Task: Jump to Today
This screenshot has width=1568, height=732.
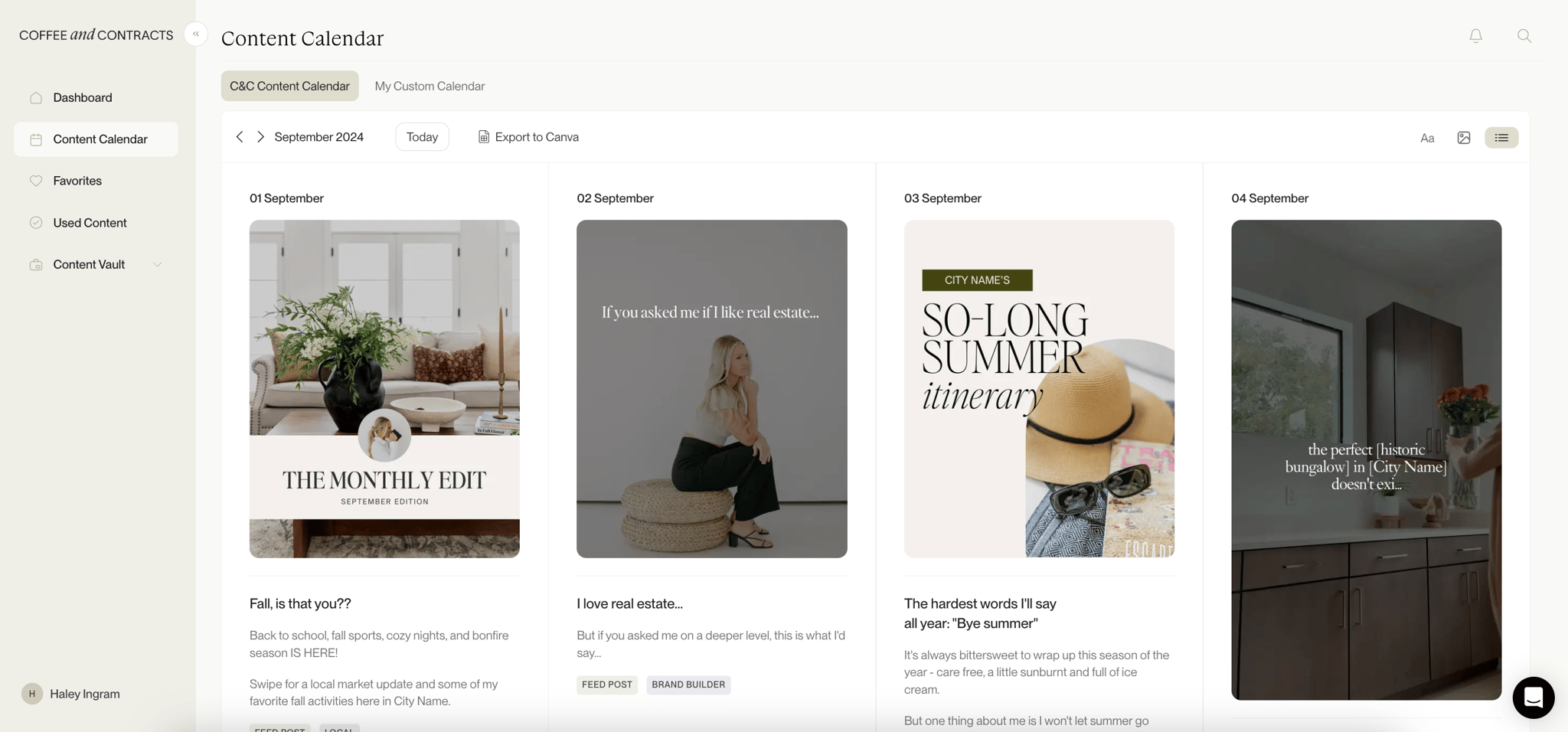Action: tap(422, 136)
